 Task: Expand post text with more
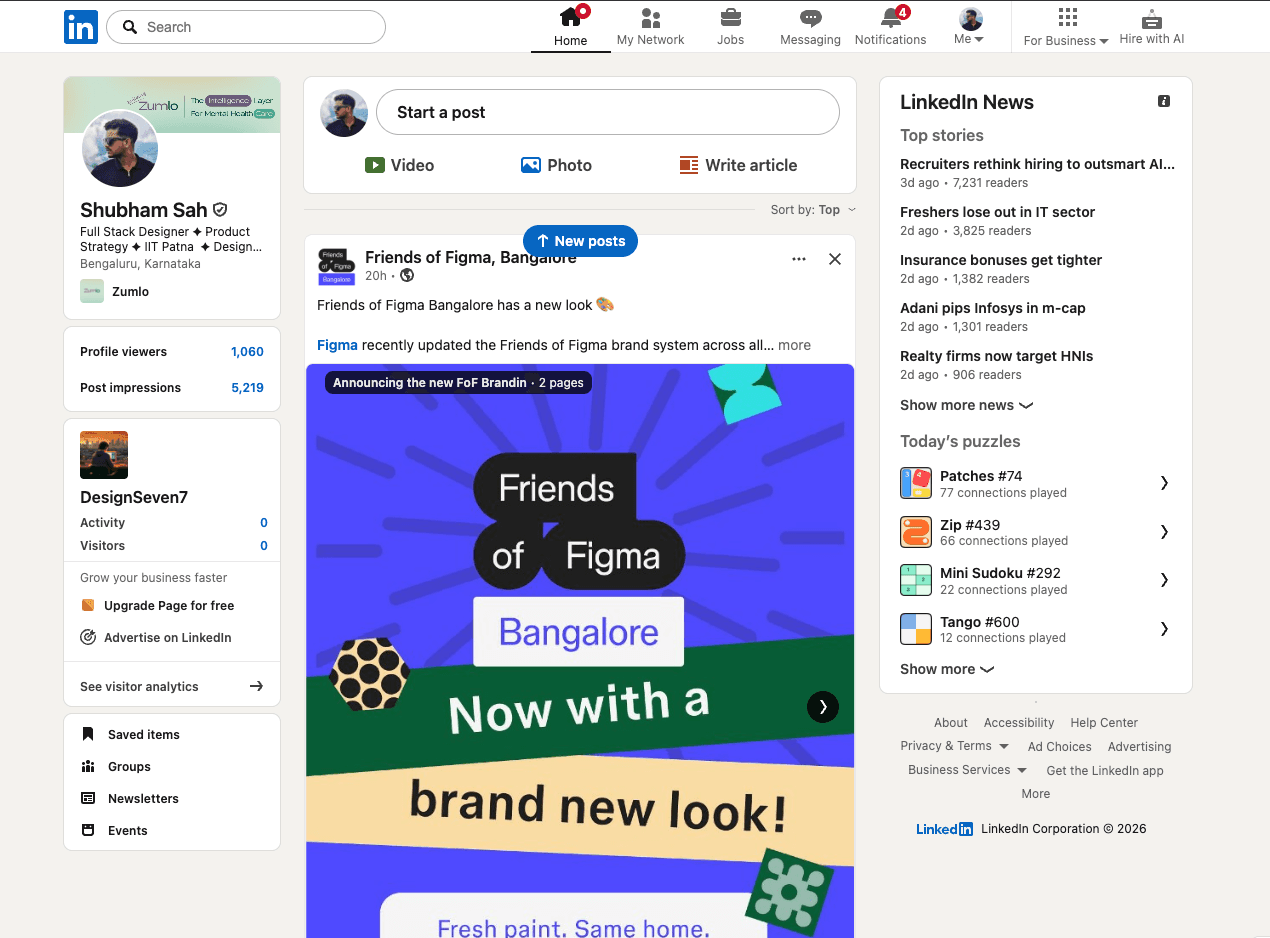[x=794, y=345]
